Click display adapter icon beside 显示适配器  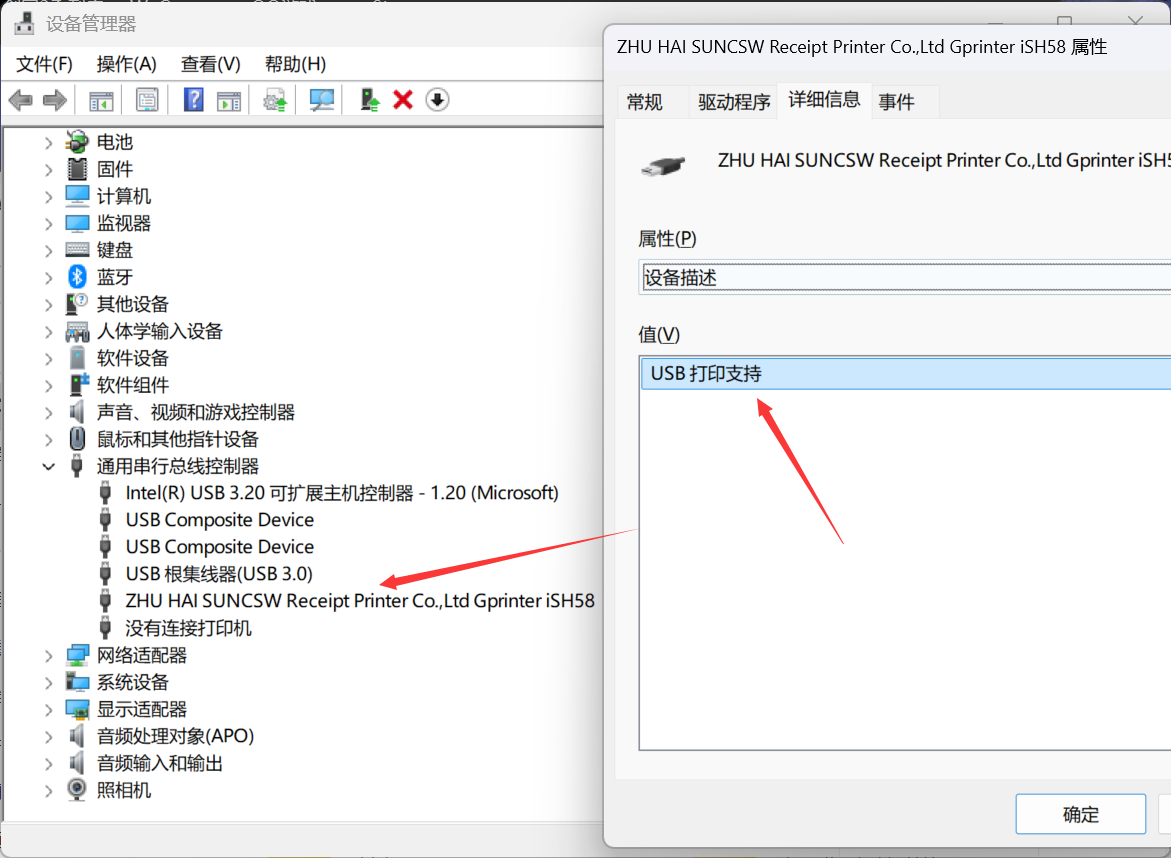[77, 709]
